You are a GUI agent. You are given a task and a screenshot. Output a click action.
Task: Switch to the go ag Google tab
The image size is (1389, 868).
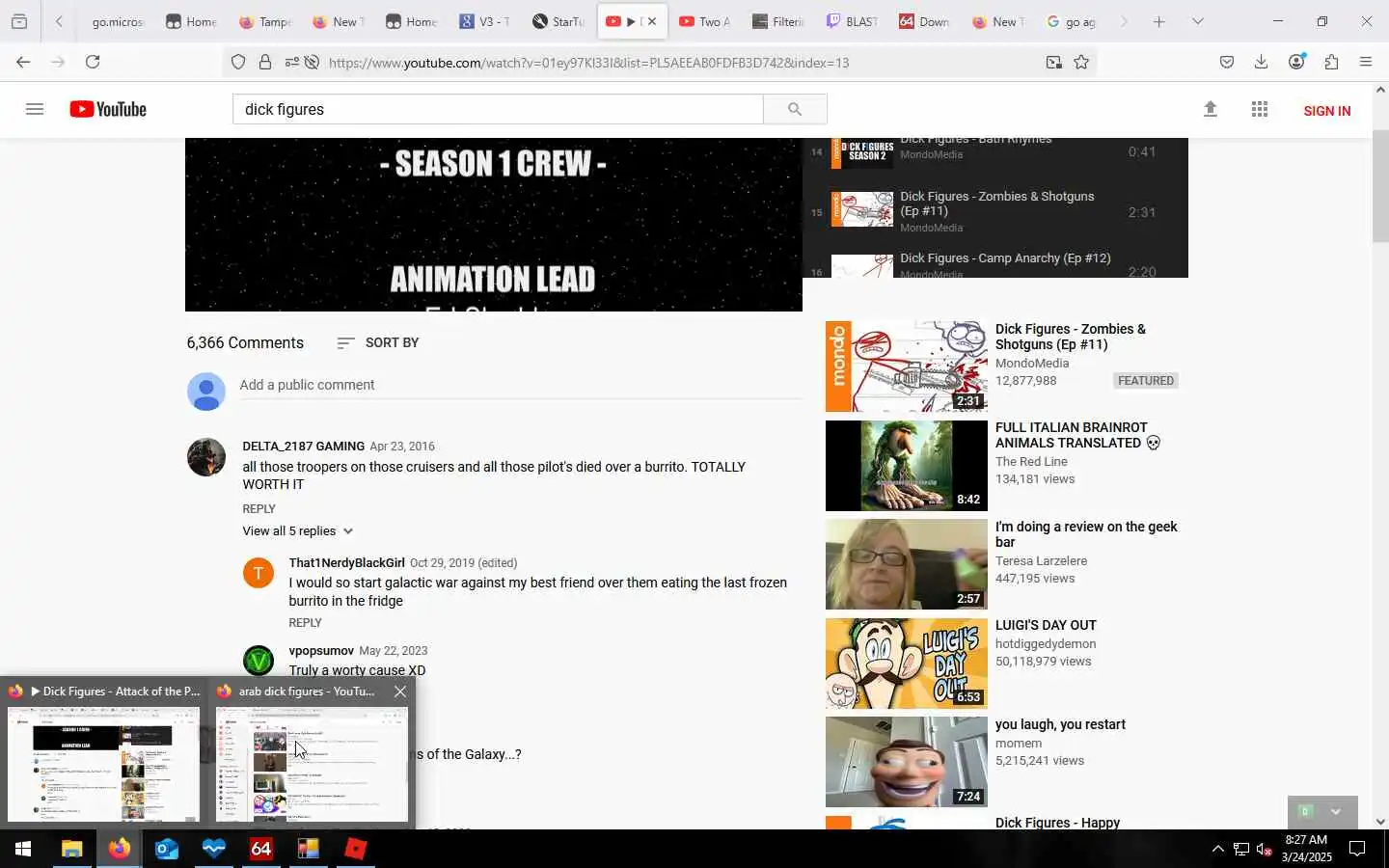(x=1072, y=21)
